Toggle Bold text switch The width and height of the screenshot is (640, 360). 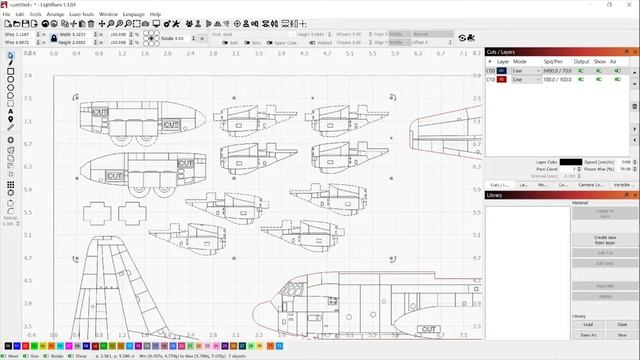[x=225, y=42]
